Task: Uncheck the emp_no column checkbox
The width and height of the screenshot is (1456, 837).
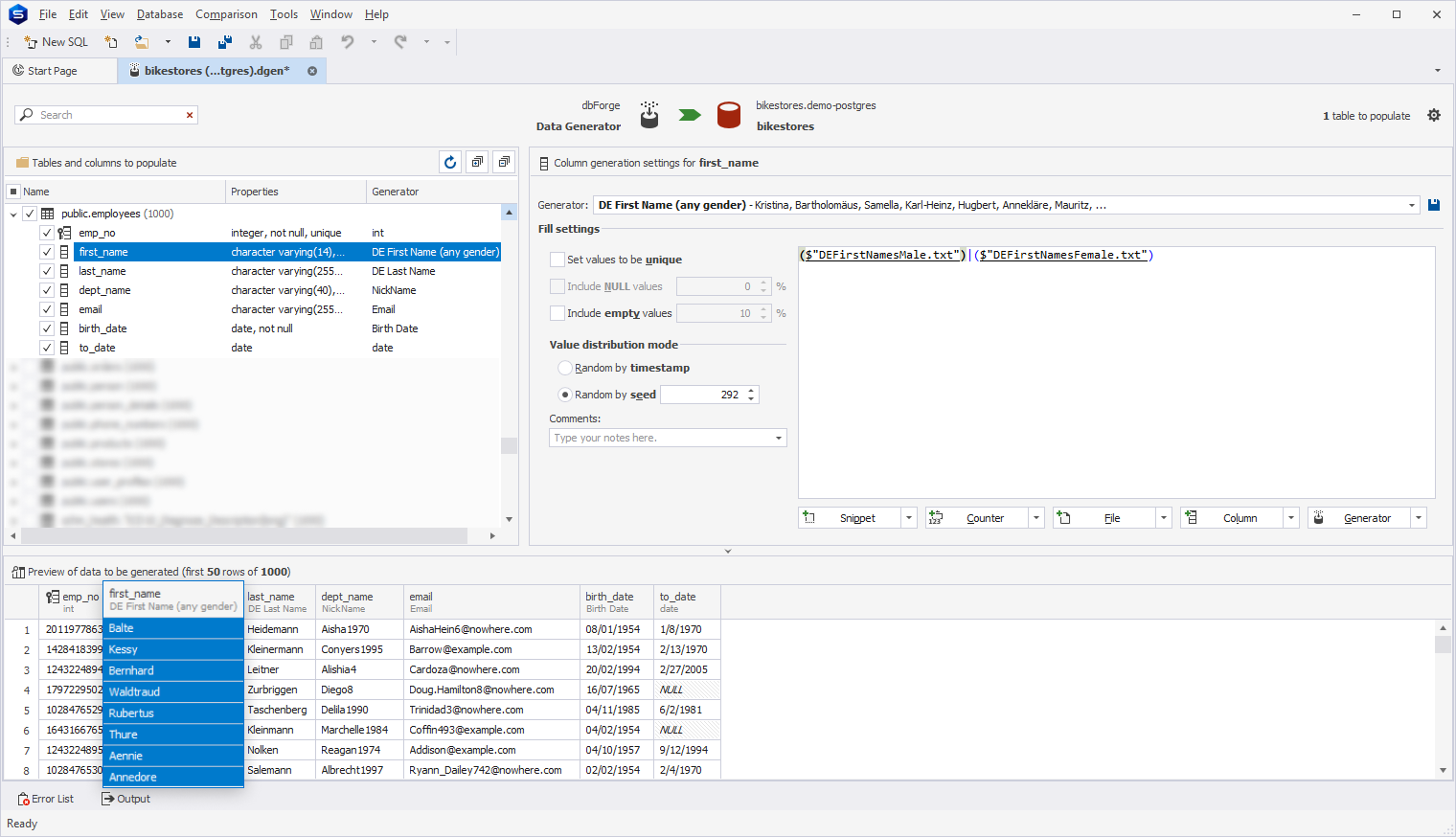Action: tap(46, 233)
